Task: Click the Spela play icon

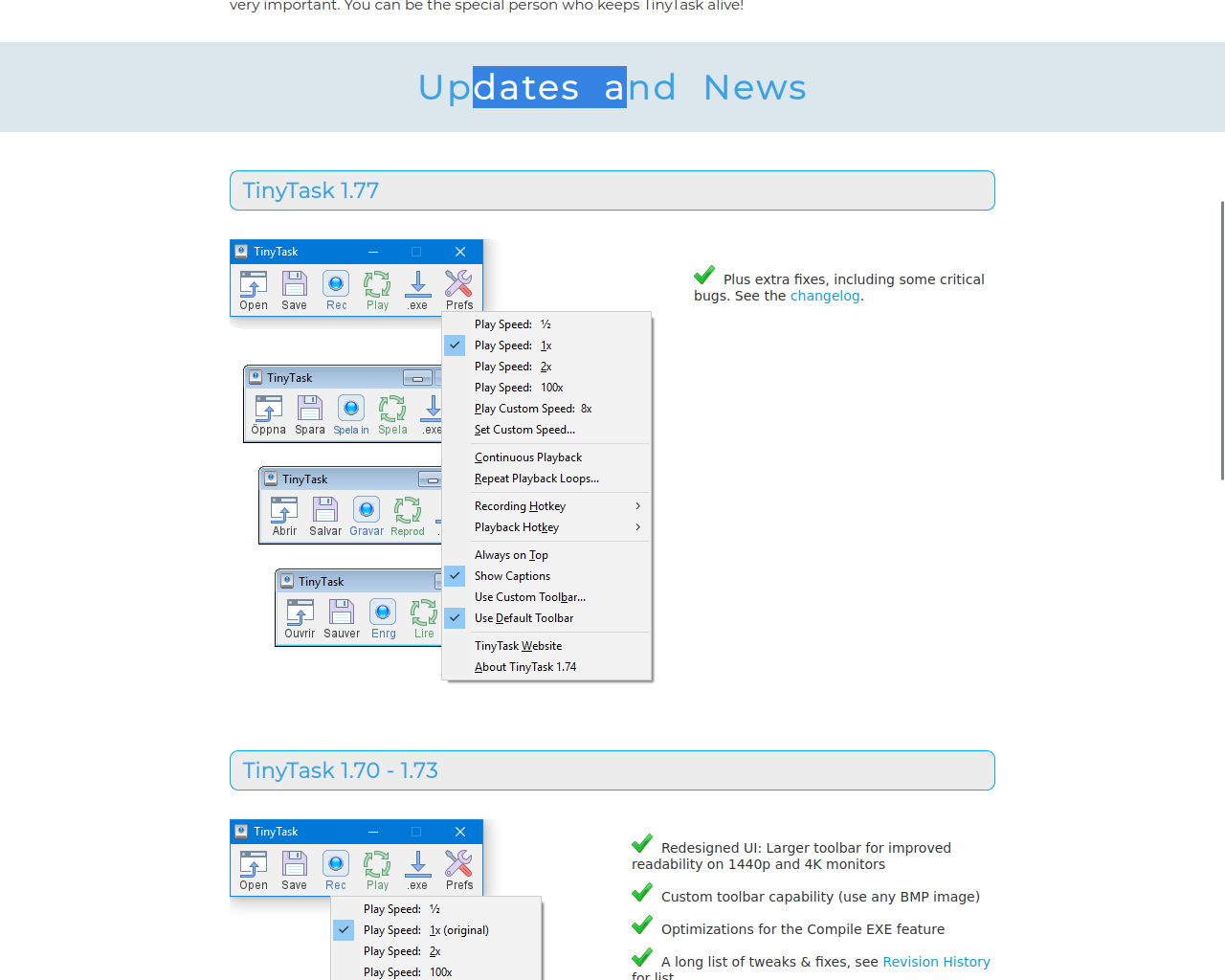Action: [392, 415]
